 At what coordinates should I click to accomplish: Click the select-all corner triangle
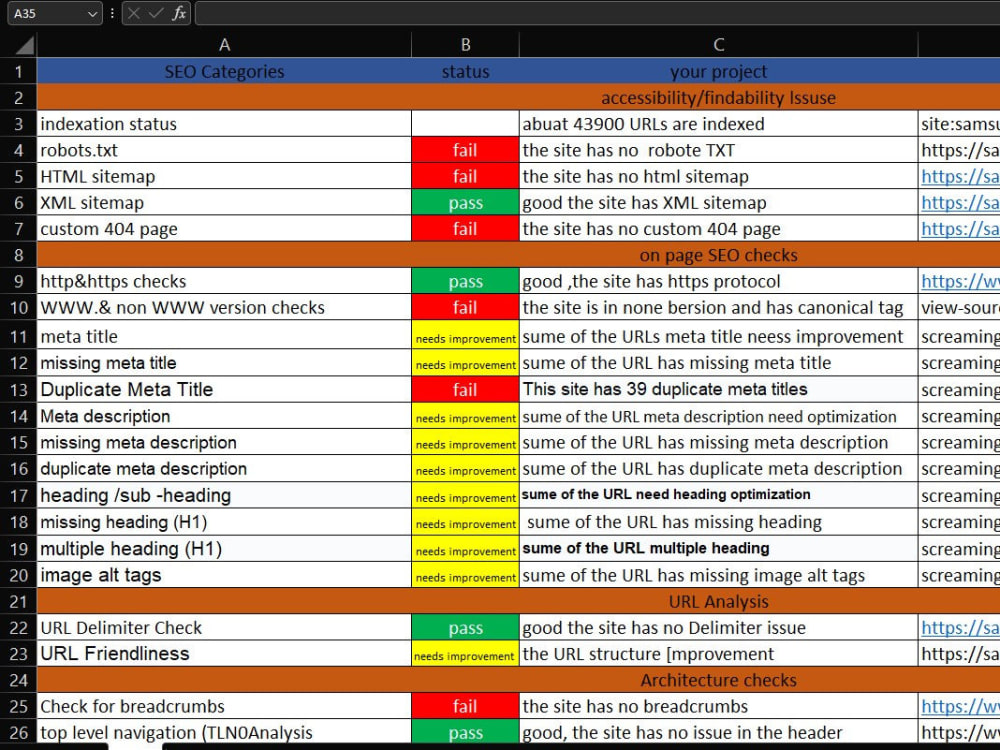coord(24,45)
